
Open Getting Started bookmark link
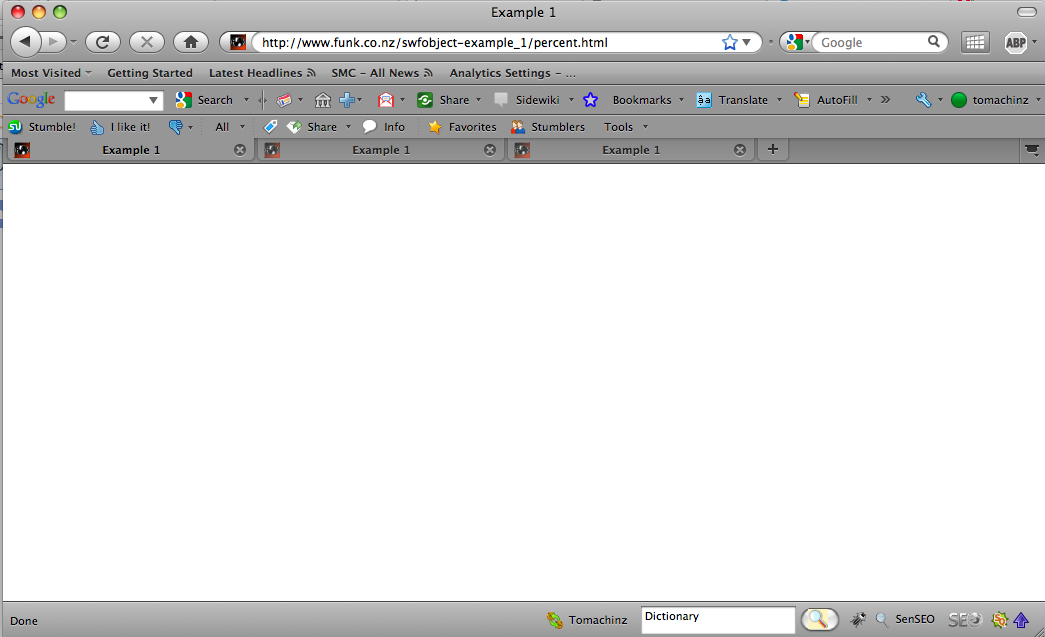click(x=150, y=73)
